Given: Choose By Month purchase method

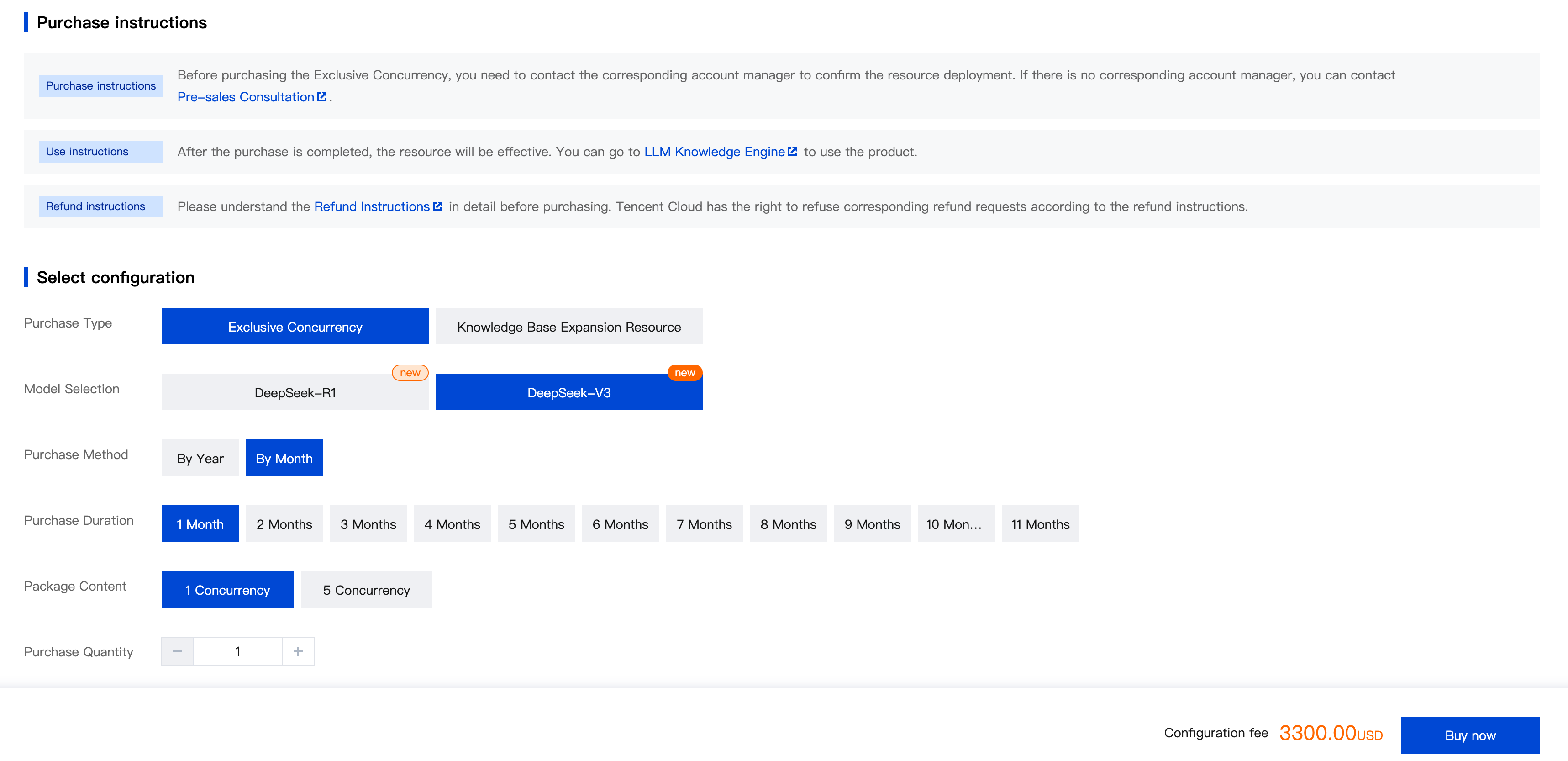Looking at the screenshot, I should 284,459.
